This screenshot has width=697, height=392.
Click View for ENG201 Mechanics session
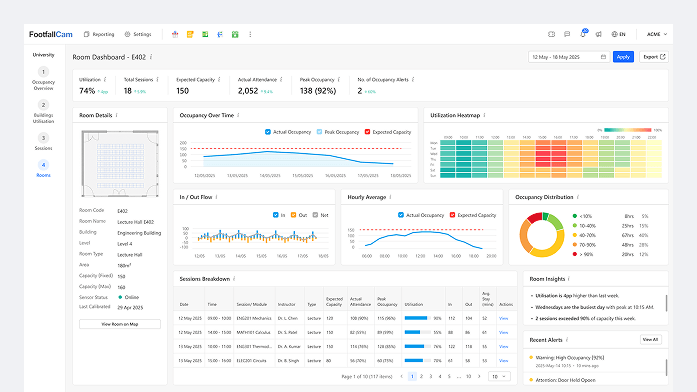pyautogui.click(x=503, y=318)
